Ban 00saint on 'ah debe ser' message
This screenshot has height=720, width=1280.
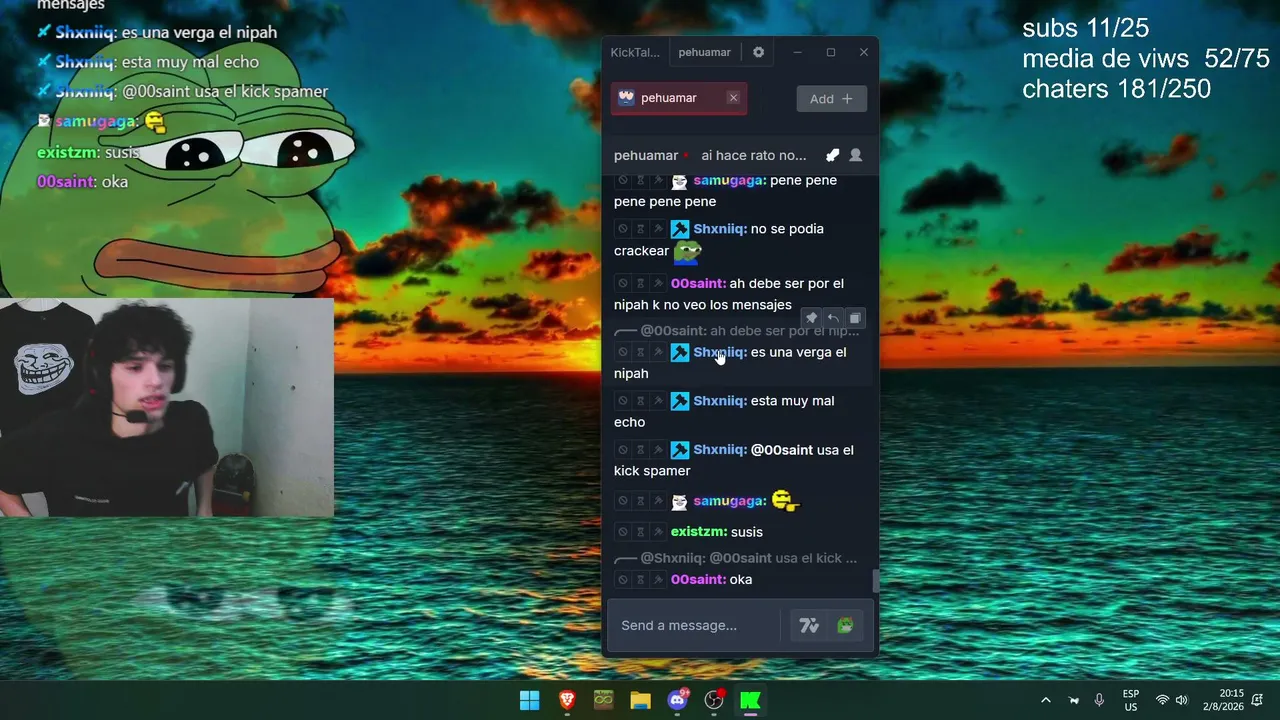click(623, 284)
